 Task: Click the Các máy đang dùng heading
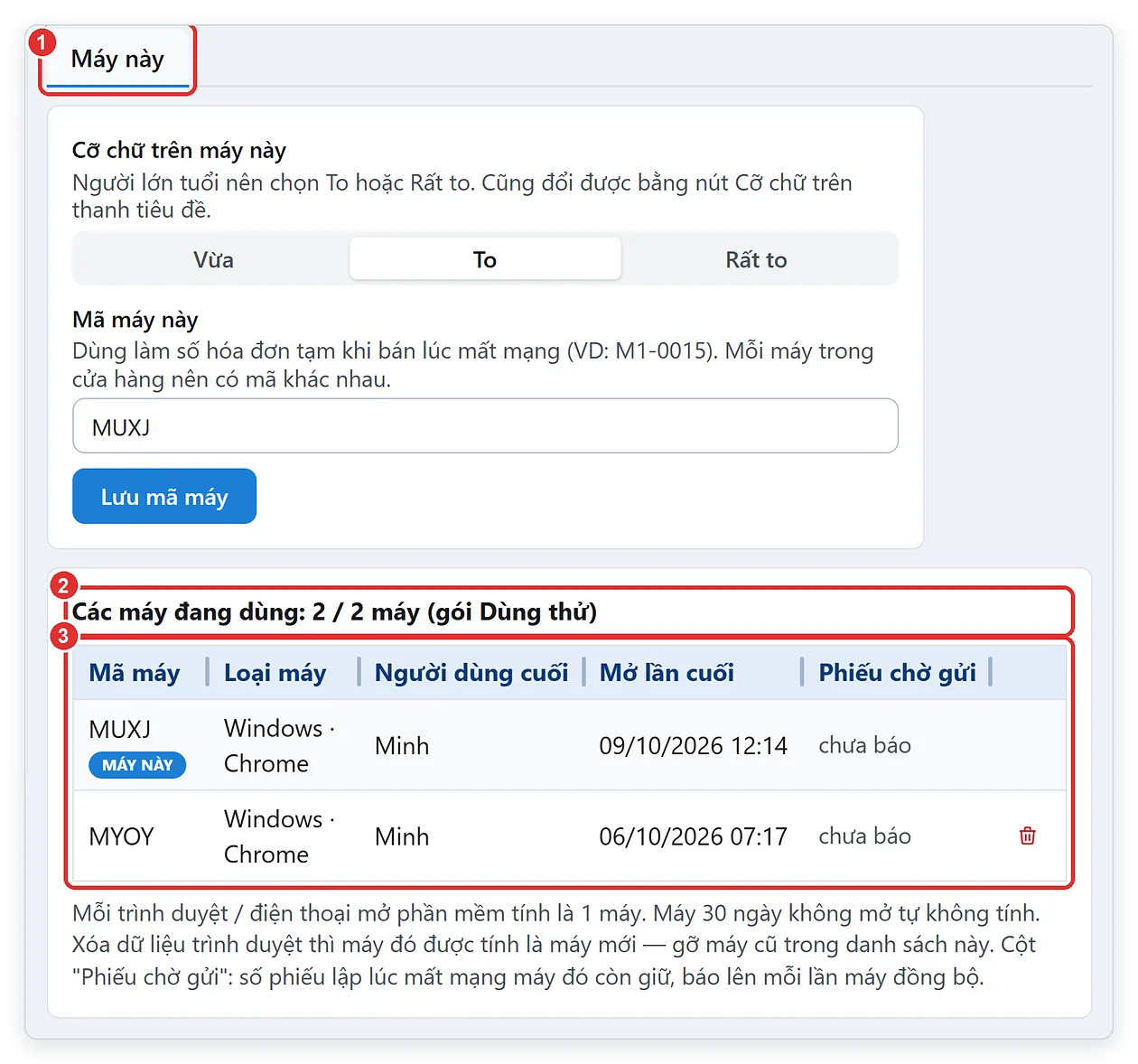334,612
